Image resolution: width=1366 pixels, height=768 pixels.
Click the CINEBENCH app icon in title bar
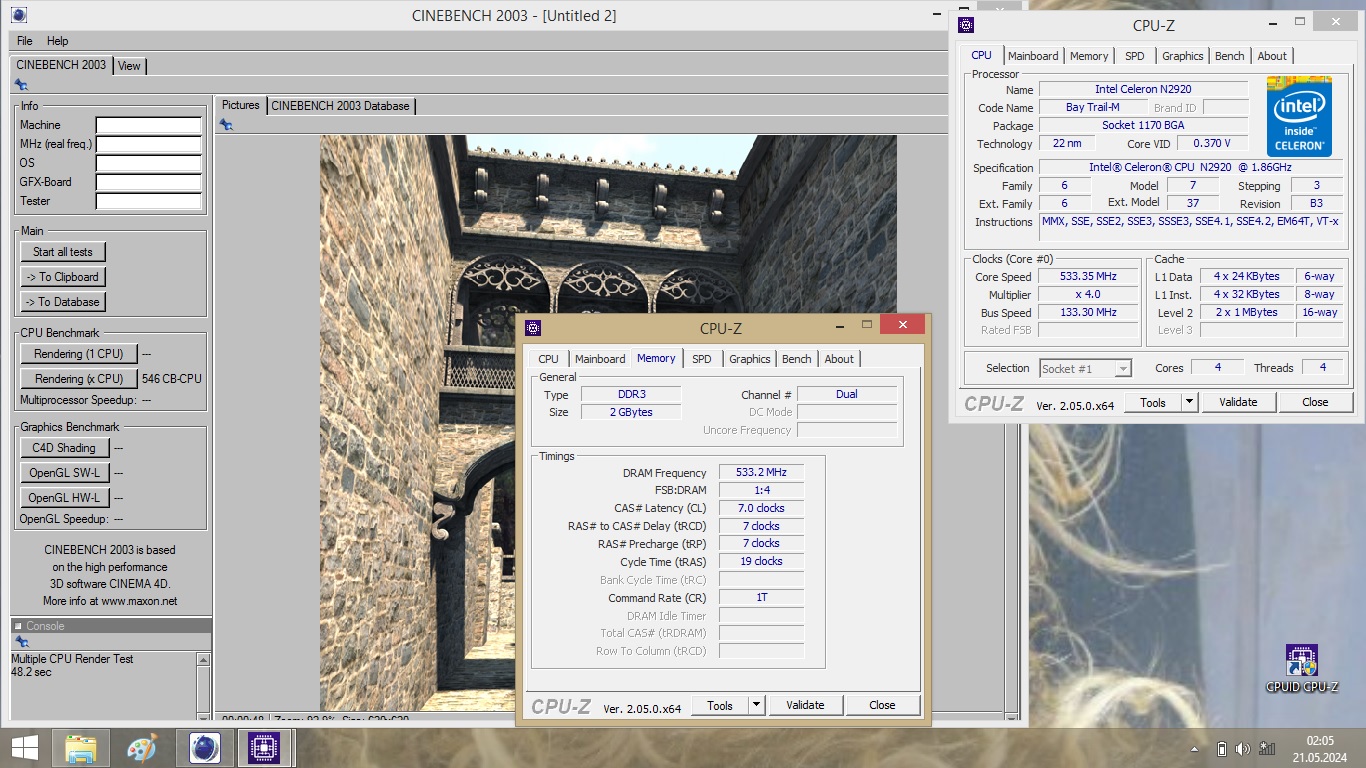[x=19, y=15]
